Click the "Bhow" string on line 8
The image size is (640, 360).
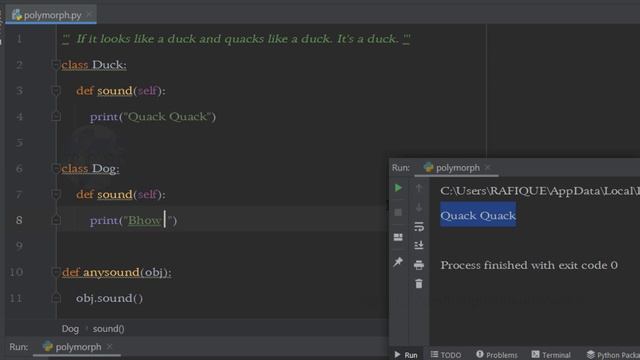pyautogui.click(x=144, y=220)
